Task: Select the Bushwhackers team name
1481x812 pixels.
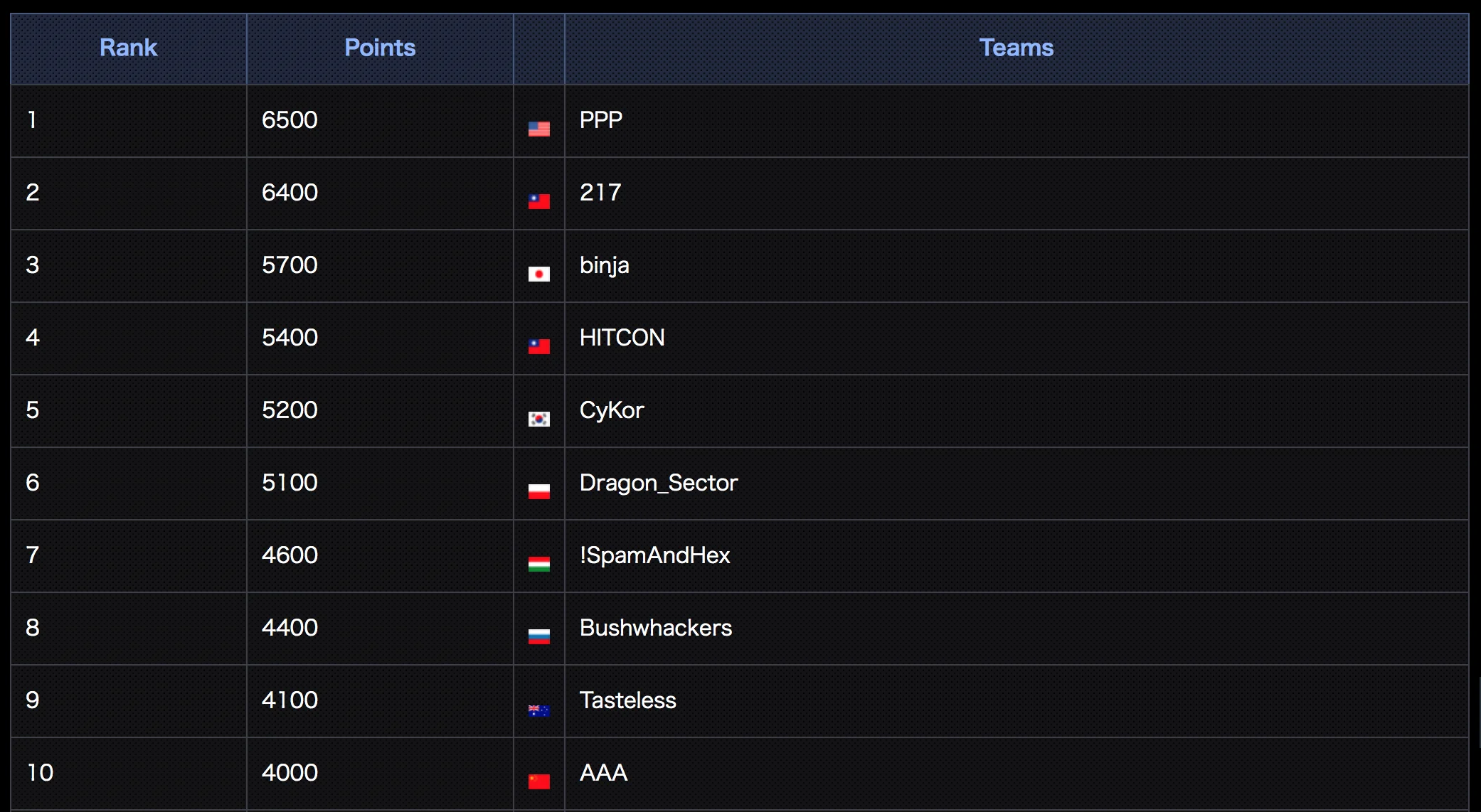Action: click(x=656, y=627)
